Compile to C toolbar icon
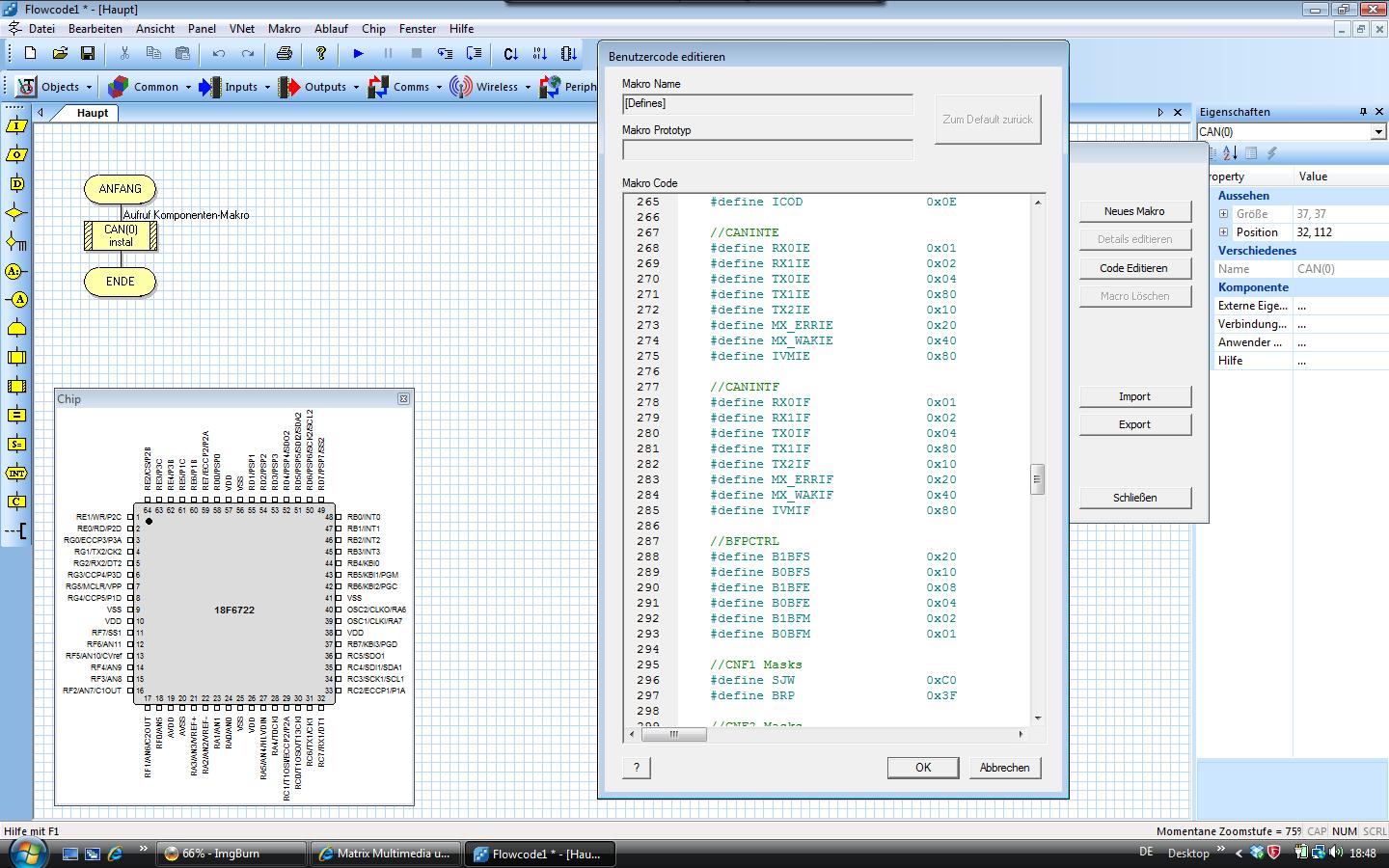The height and width of the screenshot is (868, 1389). point(511,53)
